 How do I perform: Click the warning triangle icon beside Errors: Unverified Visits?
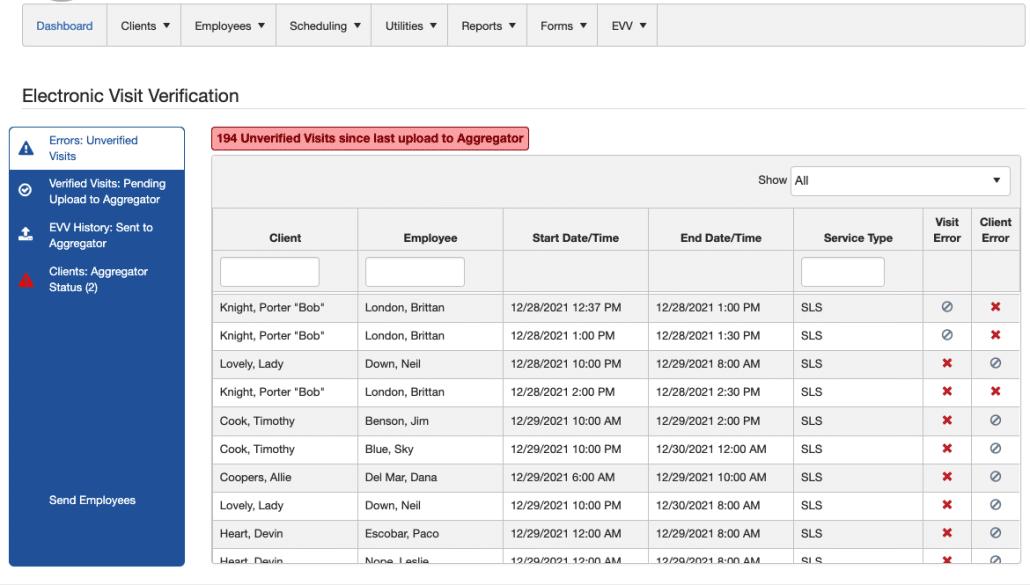coord(27,149)
